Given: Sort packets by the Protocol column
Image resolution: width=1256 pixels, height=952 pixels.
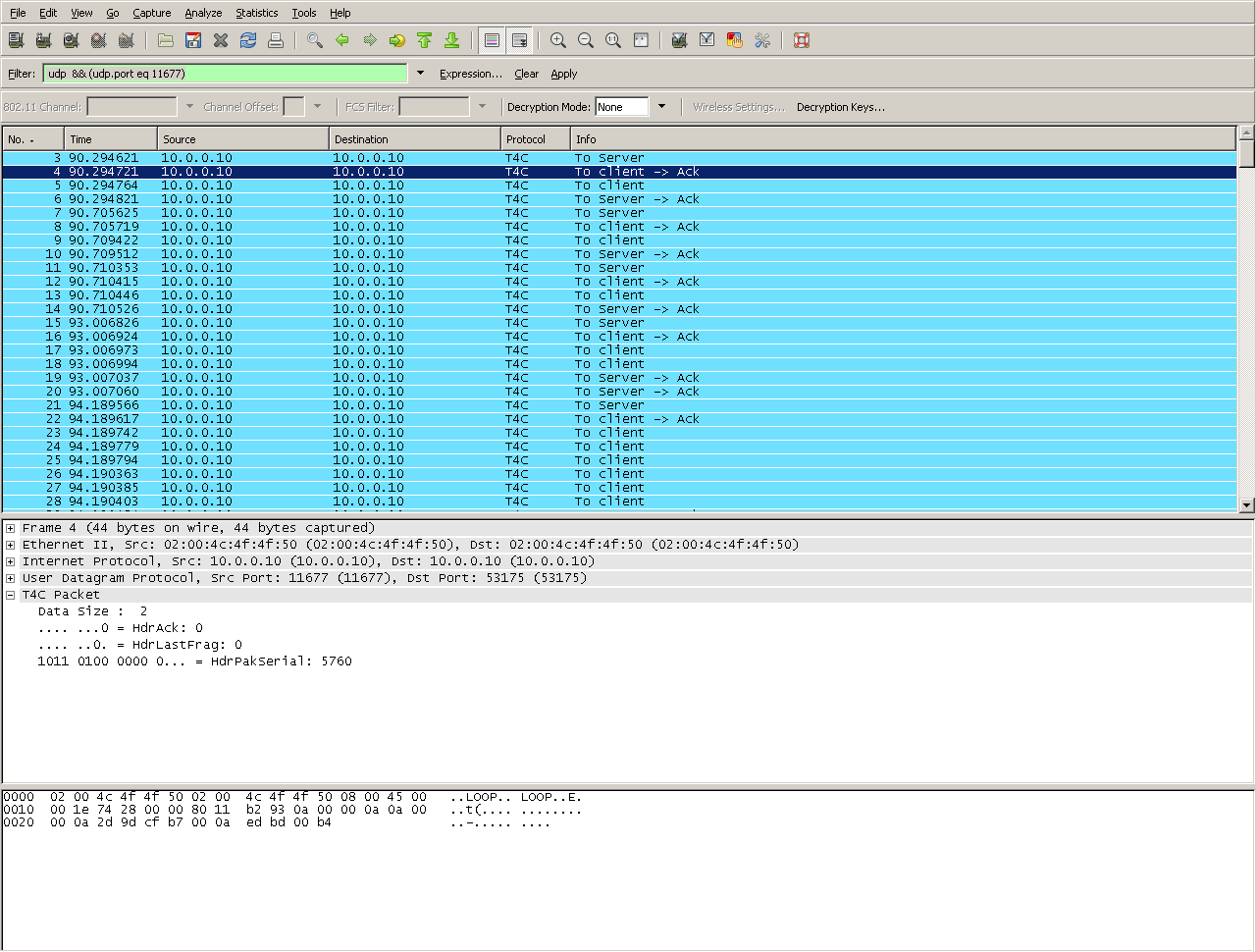Looking at the screenshot, I should pyautogui.click(x=536, y=139).
